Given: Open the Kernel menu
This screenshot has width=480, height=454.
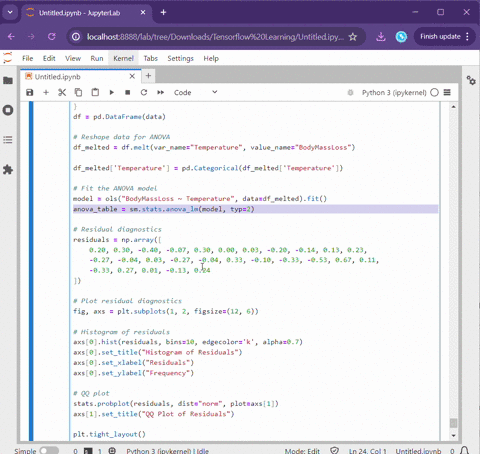Looking at the screenshot, I should [123, 58].
